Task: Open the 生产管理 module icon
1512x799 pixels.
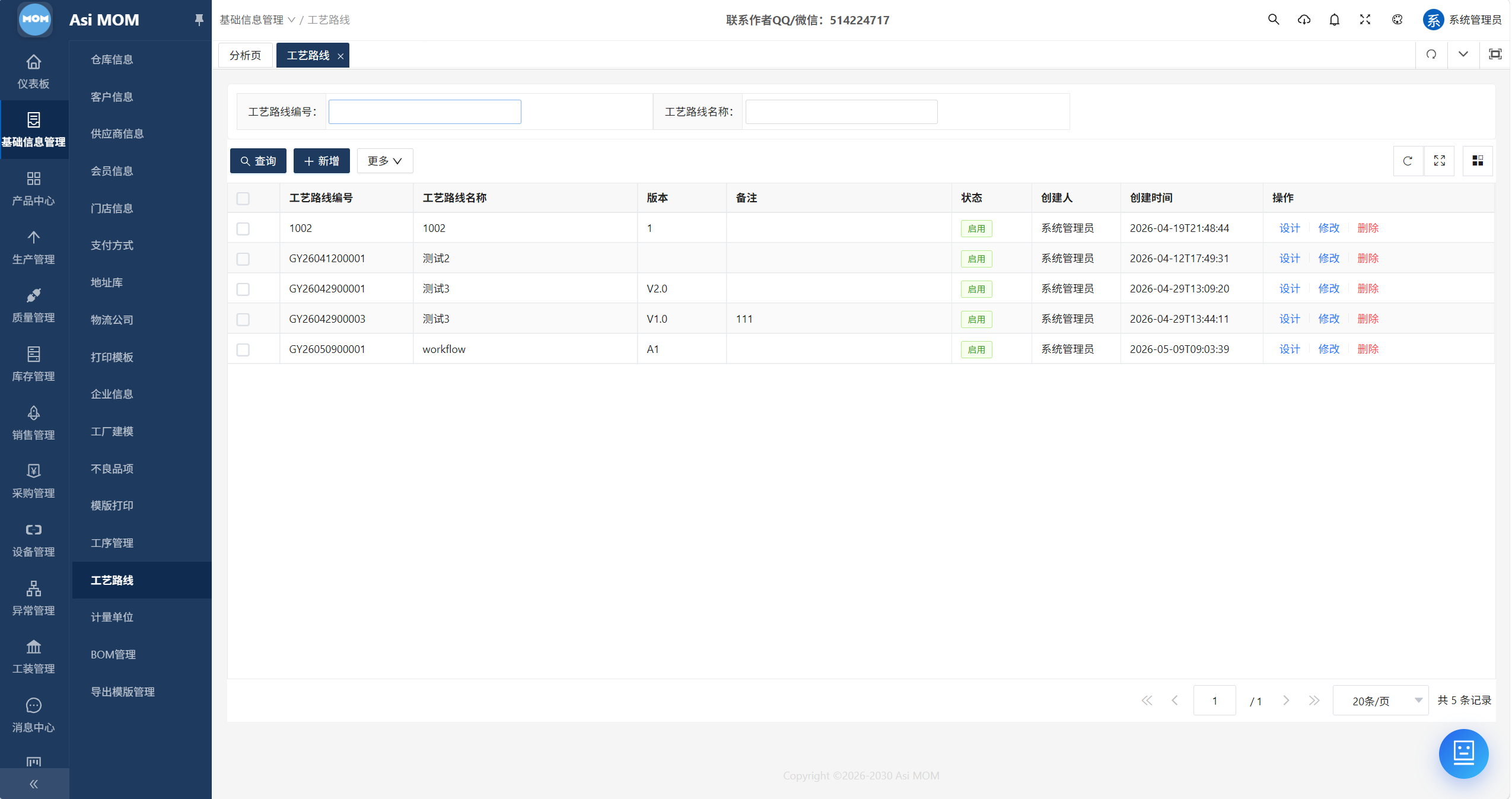Action: (34, 247)
